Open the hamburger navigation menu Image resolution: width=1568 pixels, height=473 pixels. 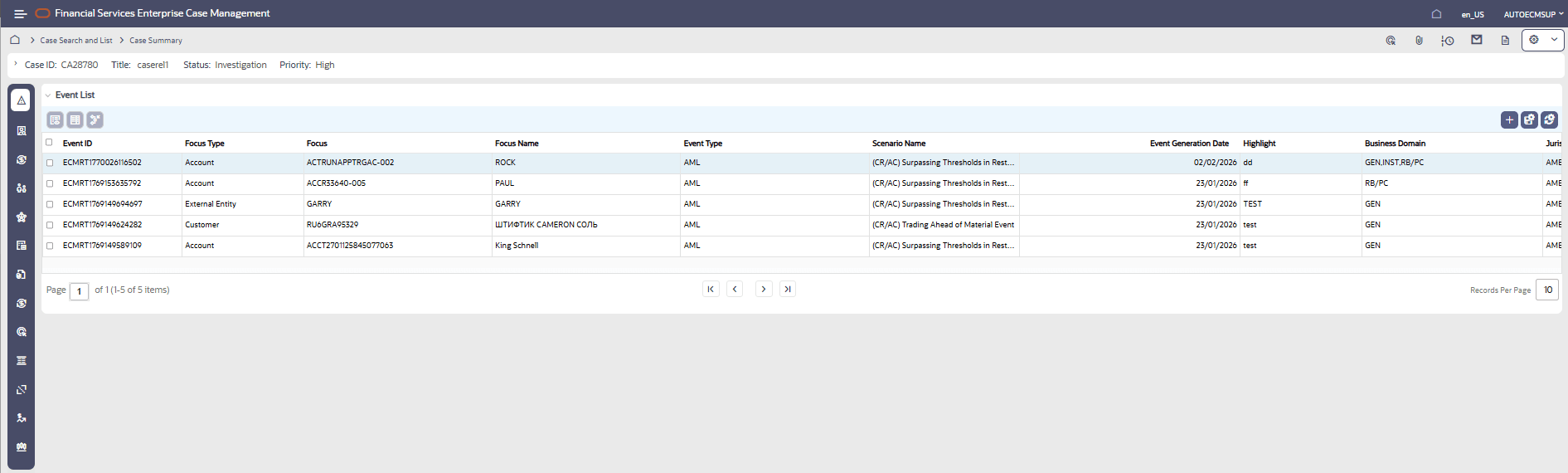20,14
